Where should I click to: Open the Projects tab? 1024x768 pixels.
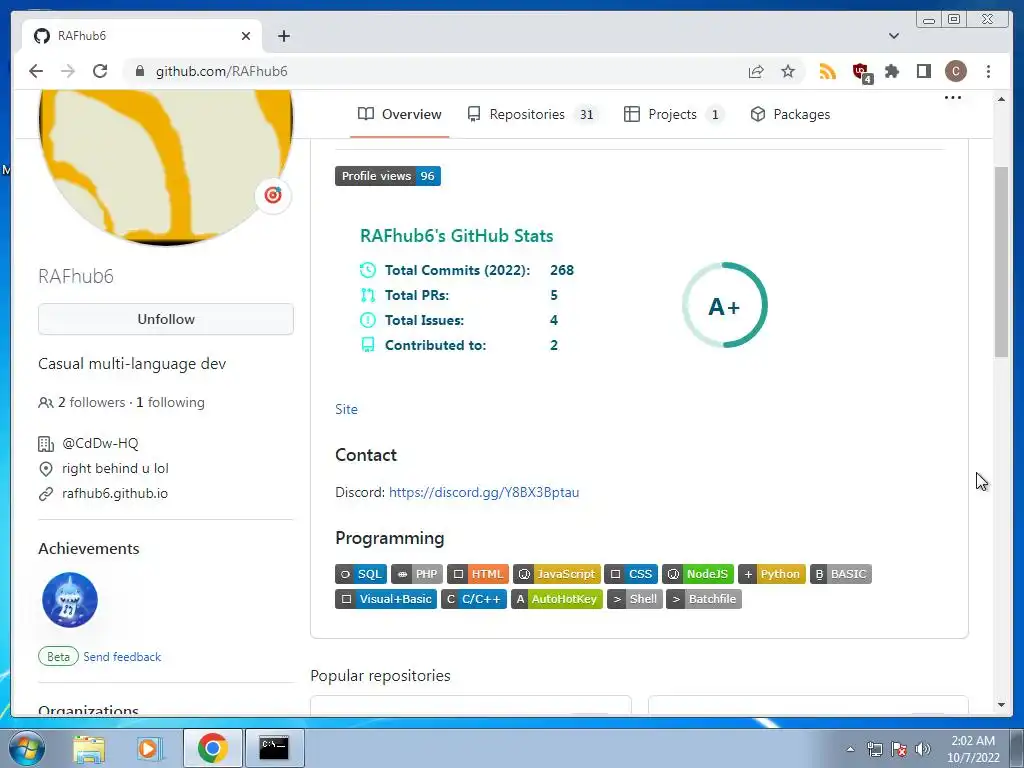pyautogui.click(x=673, y=114)
